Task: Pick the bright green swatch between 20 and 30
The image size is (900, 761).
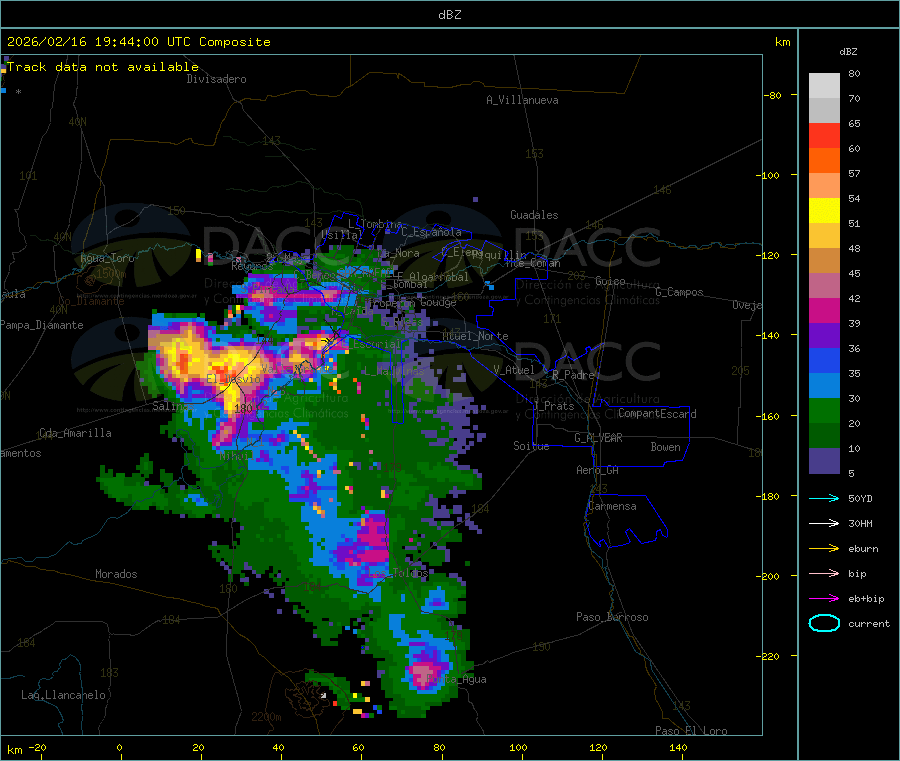Action: point(824,410)
